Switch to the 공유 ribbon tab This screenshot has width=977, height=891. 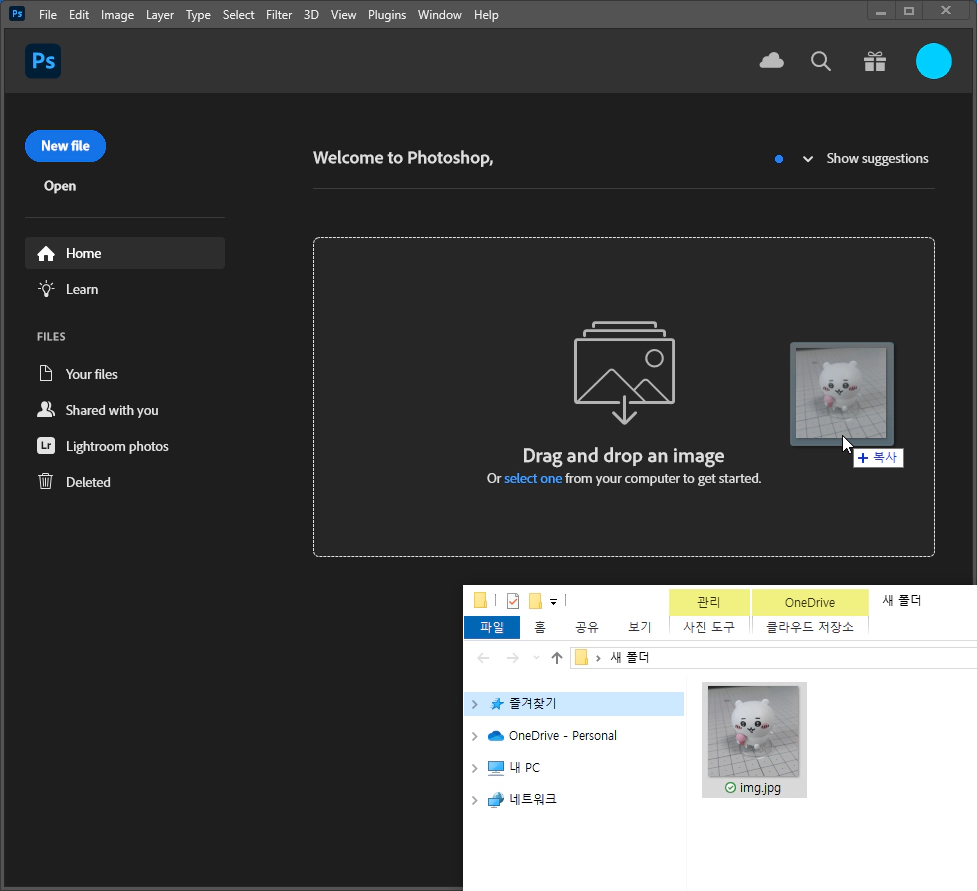click(586, 627)
